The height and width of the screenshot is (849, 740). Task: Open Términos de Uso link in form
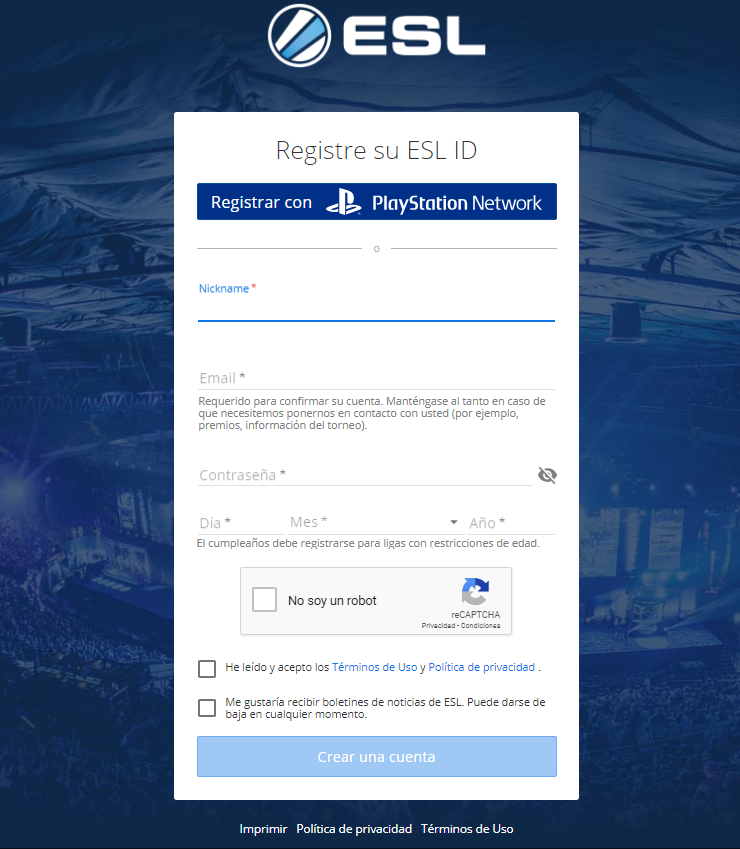point(375,667)
